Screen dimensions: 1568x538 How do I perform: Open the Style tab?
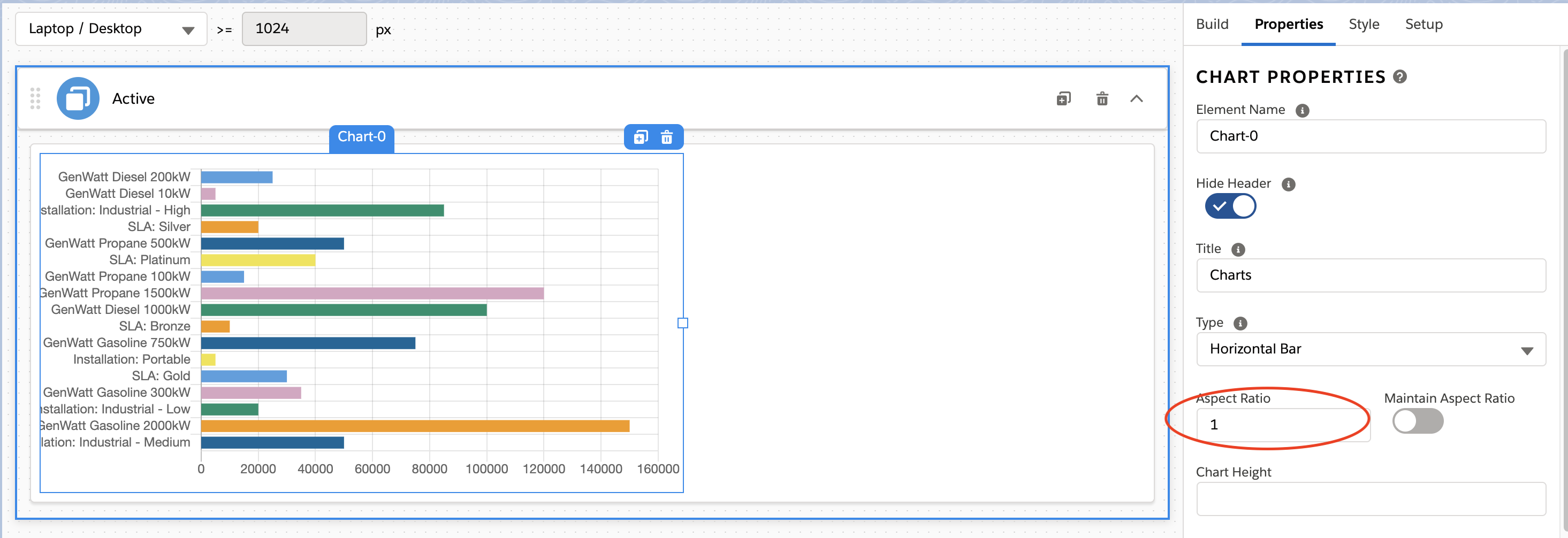[x=1364, y=25]
